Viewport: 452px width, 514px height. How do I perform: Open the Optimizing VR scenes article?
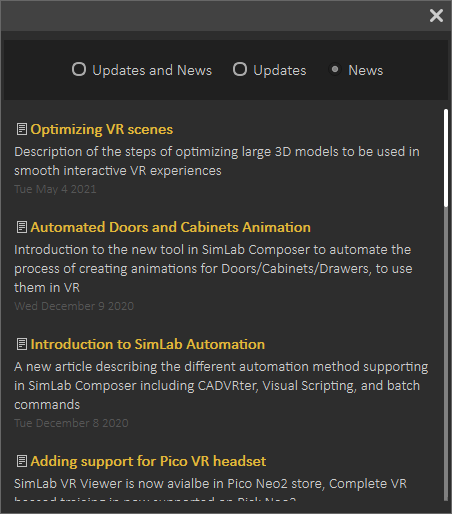point(102,129)
